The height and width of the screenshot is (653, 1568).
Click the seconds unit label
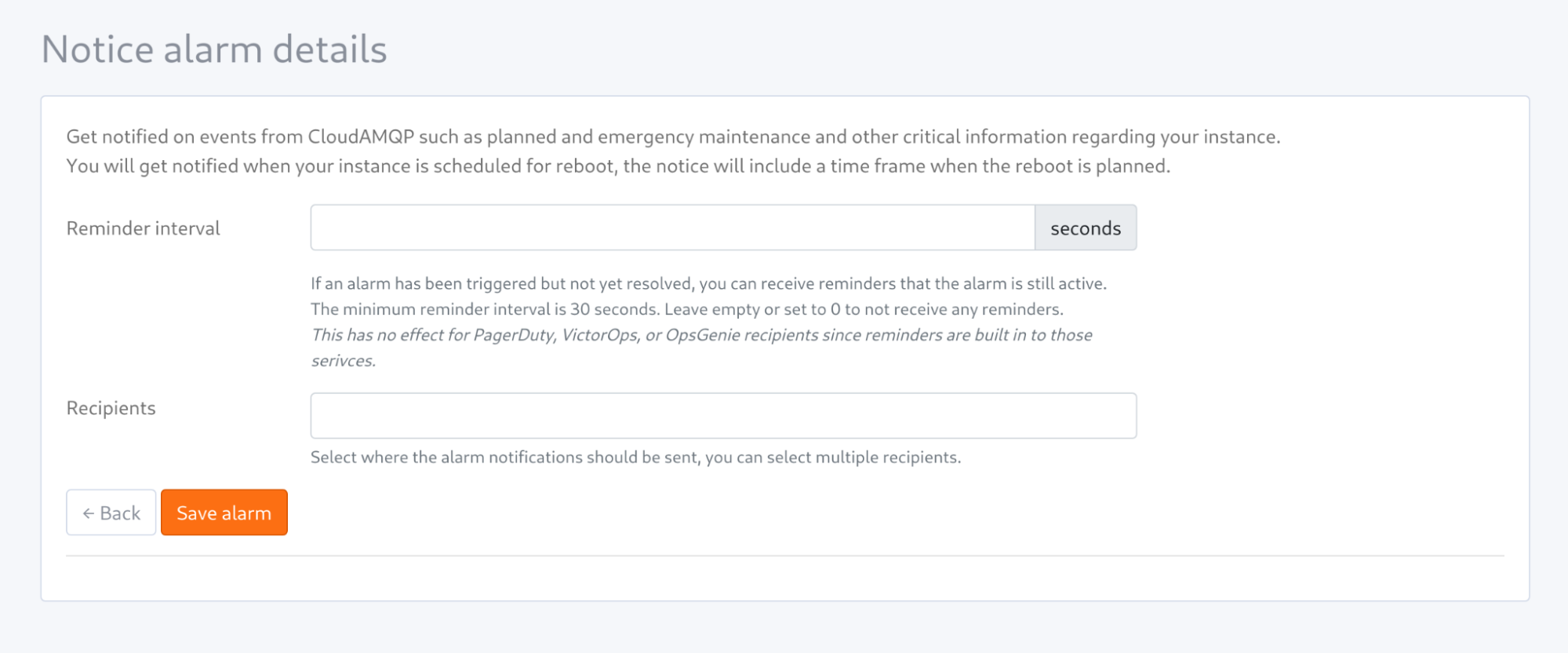[1086, 228]
